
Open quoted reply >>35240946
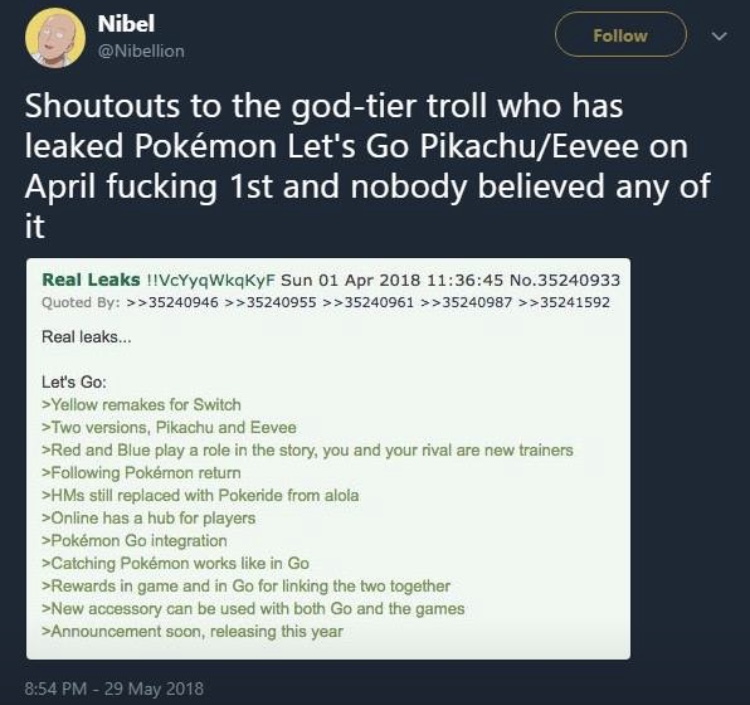click(x=173, y=302)
